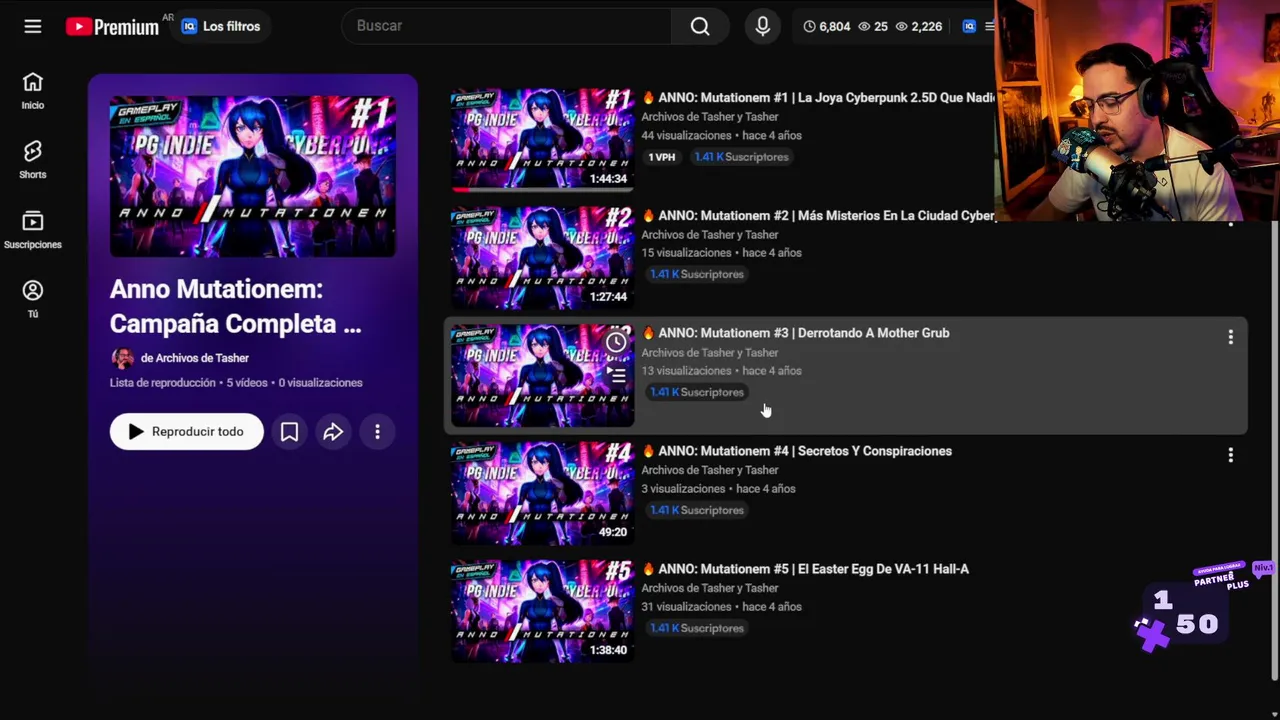
Task: Open three-dot menu for video #3
Action: [x=1231, y=338]
